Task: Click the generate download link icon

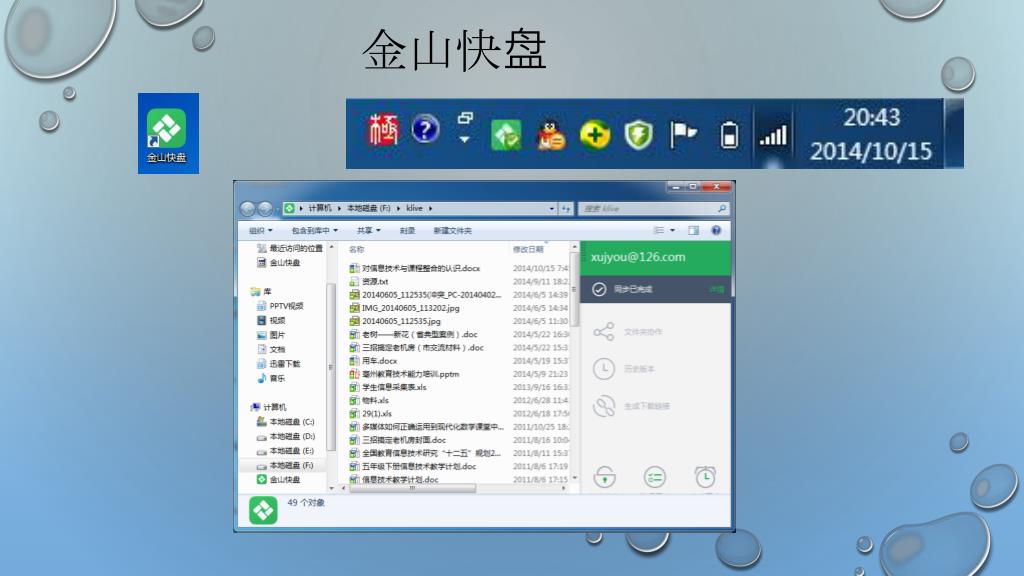Action: [x=603, y=406]
